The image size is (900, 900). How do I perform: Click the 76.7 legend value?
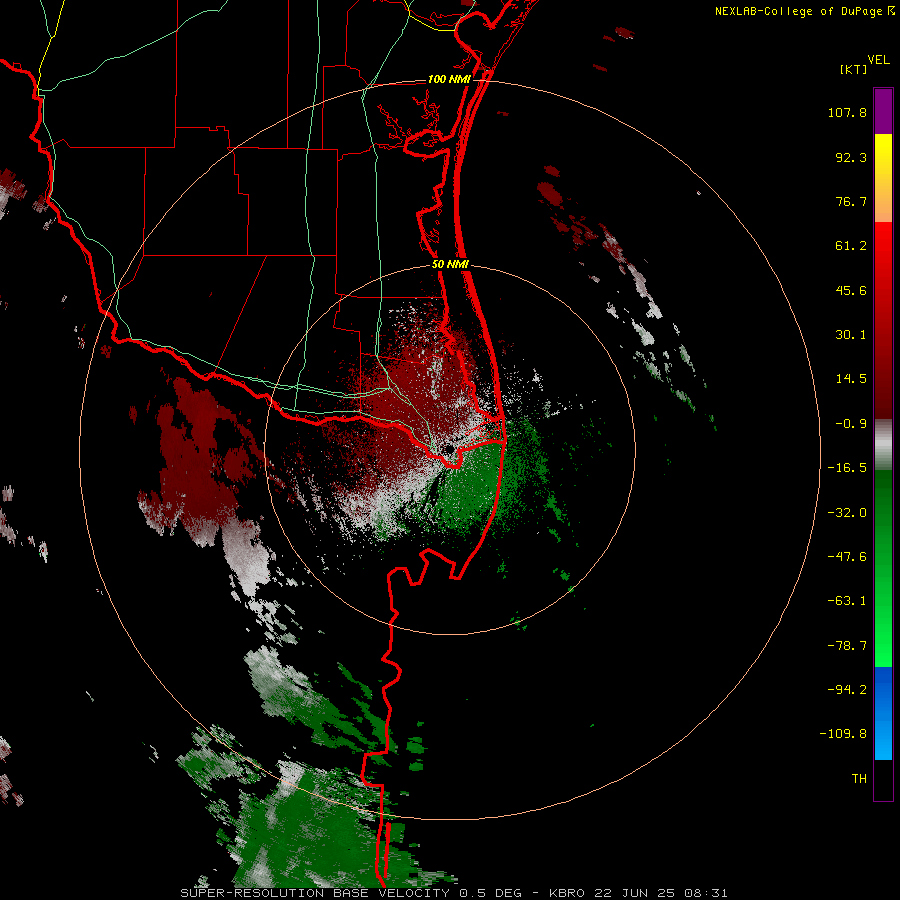[851, 201]
